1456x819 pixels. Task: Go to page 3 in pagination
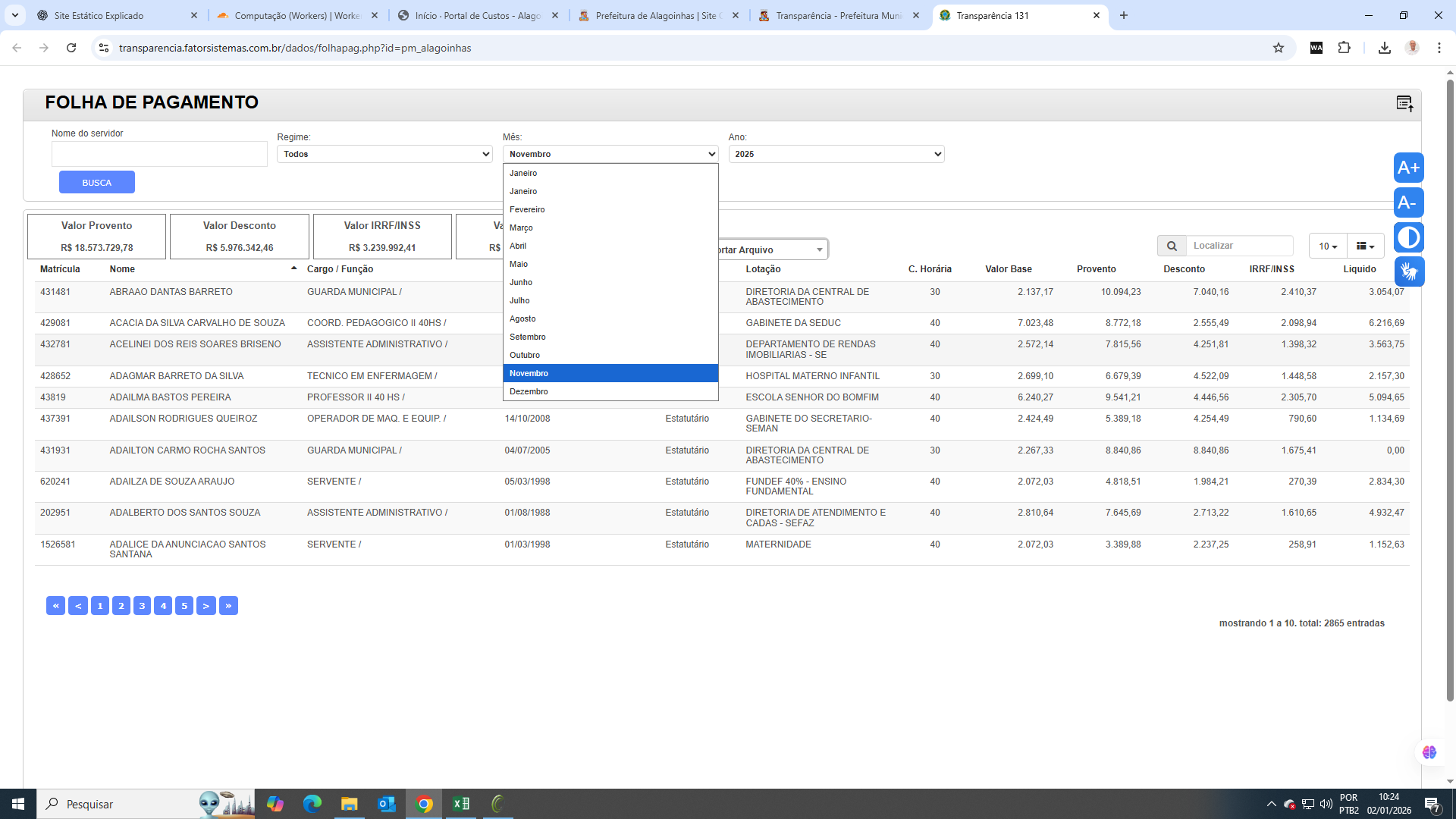click(x=142, y=606)
